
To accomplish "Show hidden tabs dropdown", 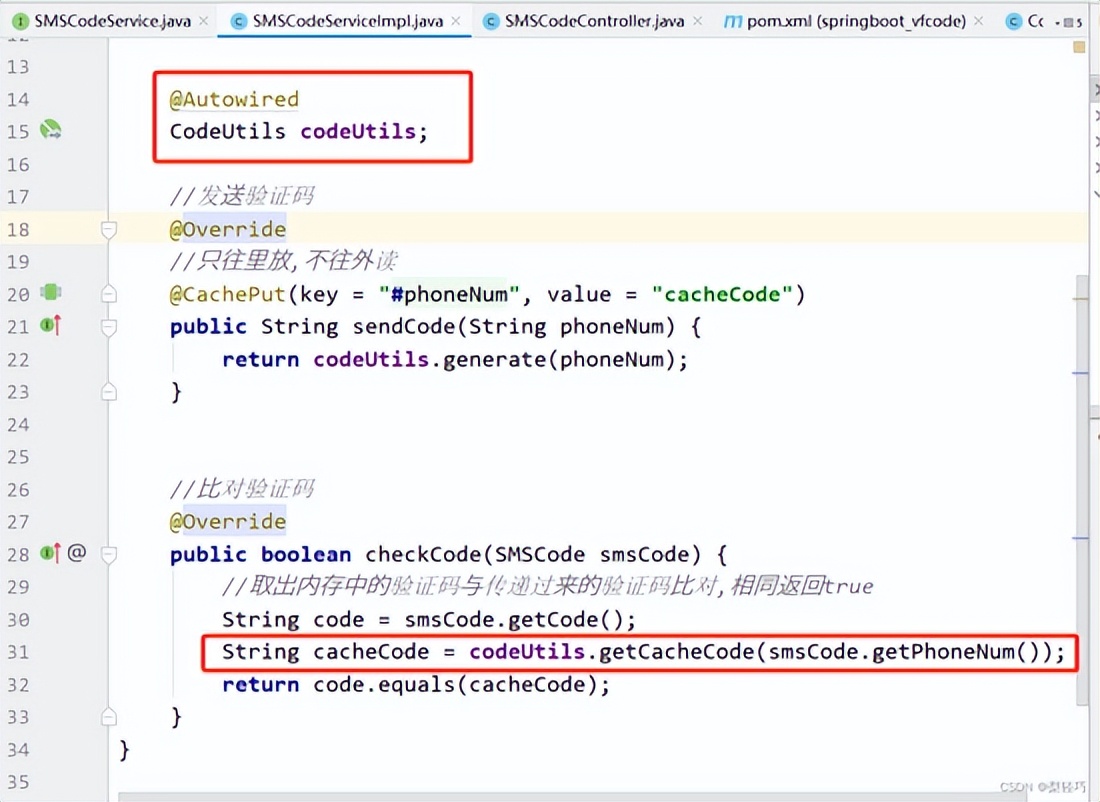I will click(x=1068, y=22).
